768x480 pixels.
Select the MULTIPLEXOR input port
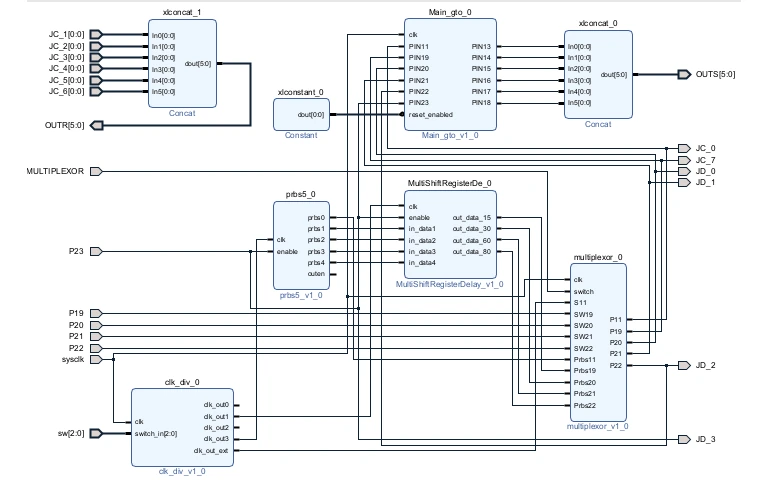[x=96, y=171]
